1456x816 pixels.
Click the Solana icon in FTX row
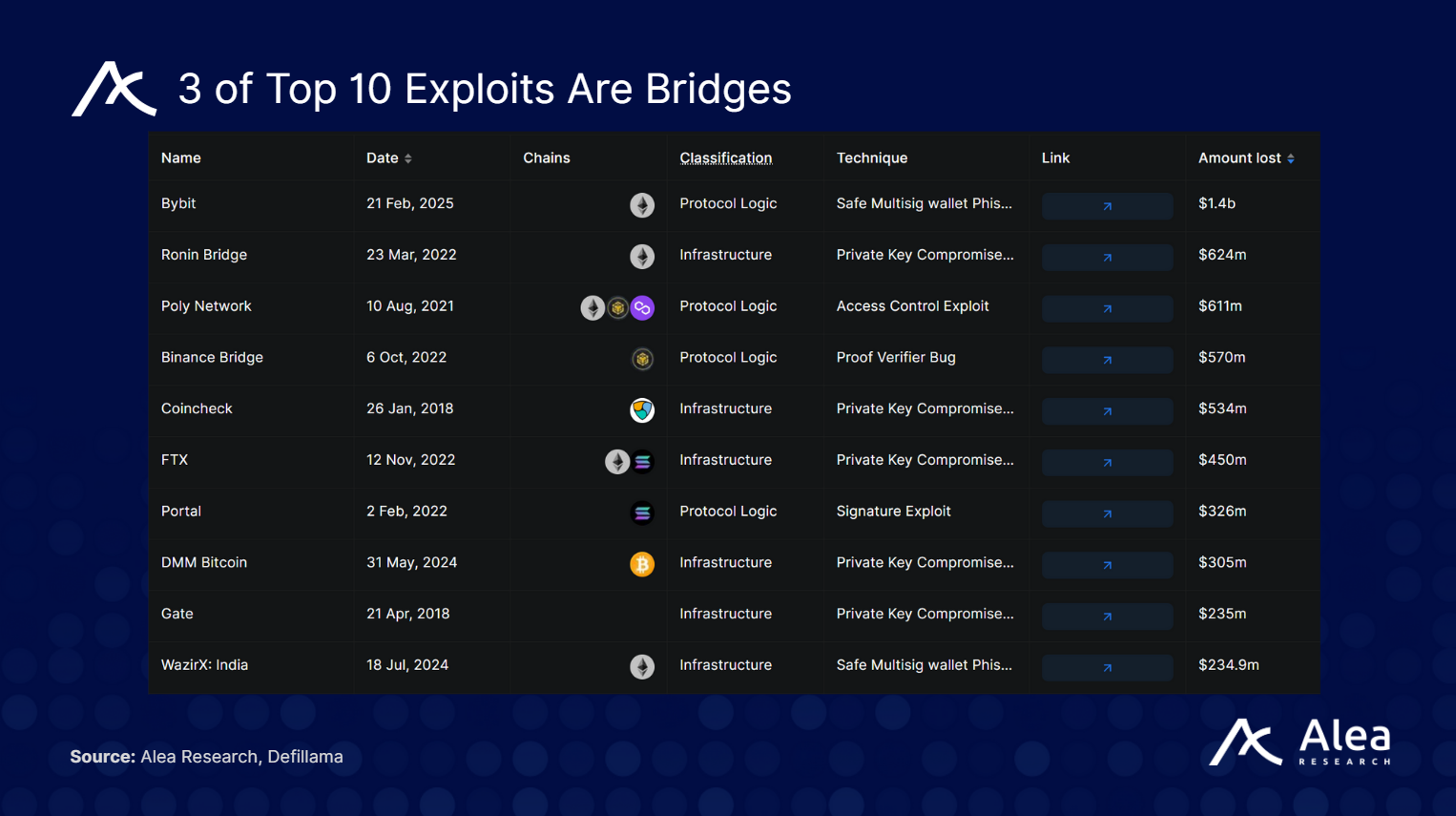[642, 462]
